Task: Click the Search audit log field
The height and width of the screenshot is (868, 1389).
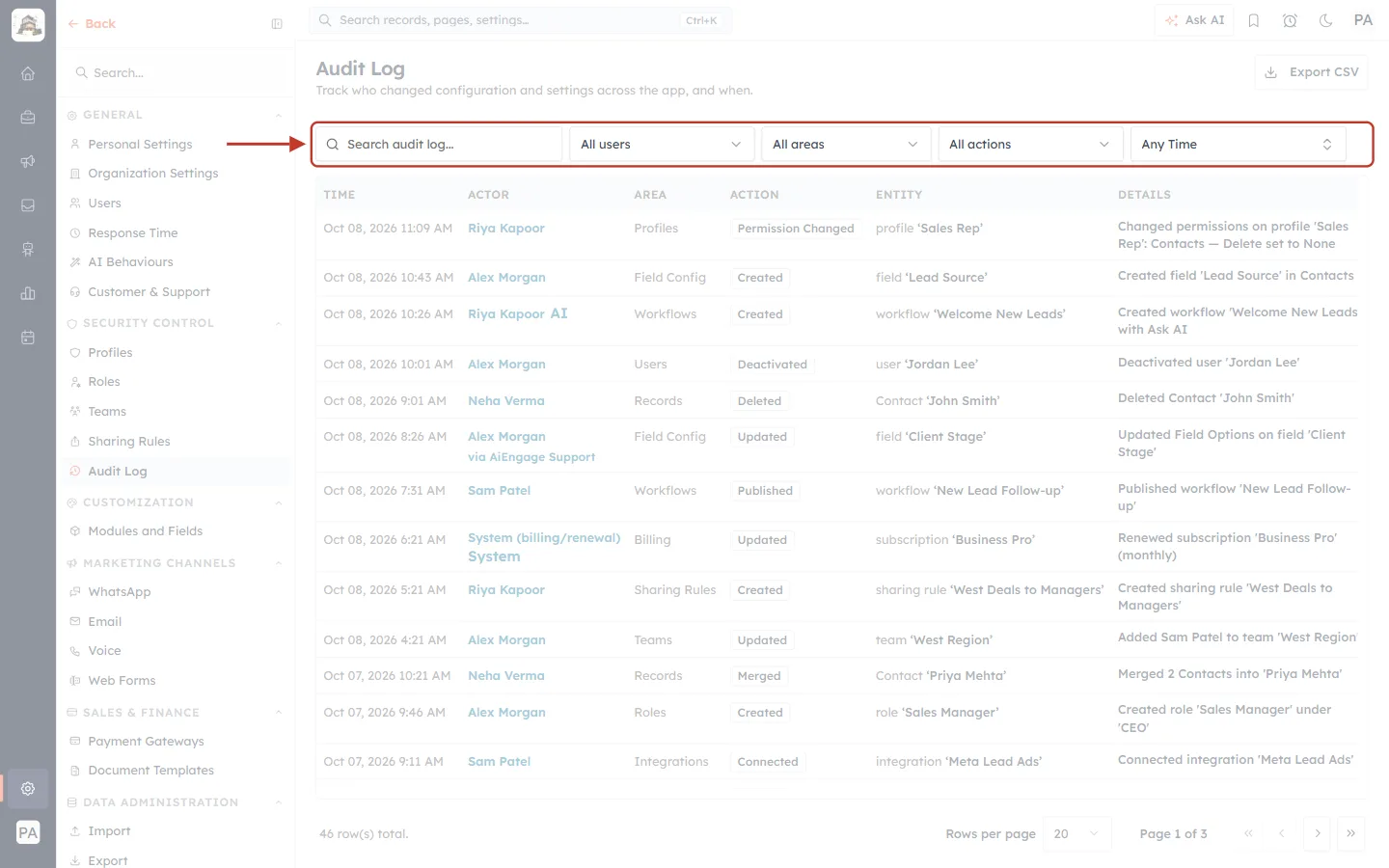Action: click(440, 145)
